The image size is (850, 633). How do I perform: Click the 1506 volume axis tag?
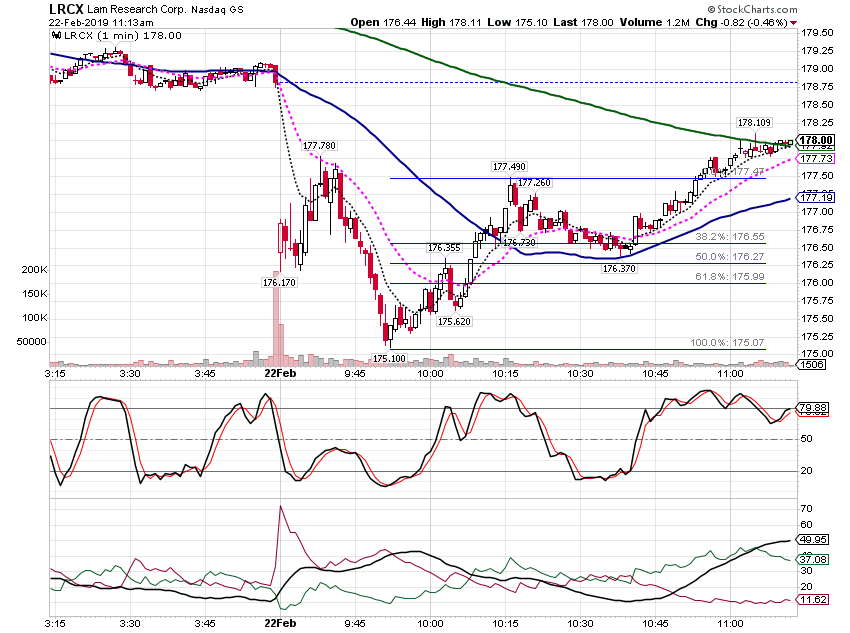[x=812, y=364]
